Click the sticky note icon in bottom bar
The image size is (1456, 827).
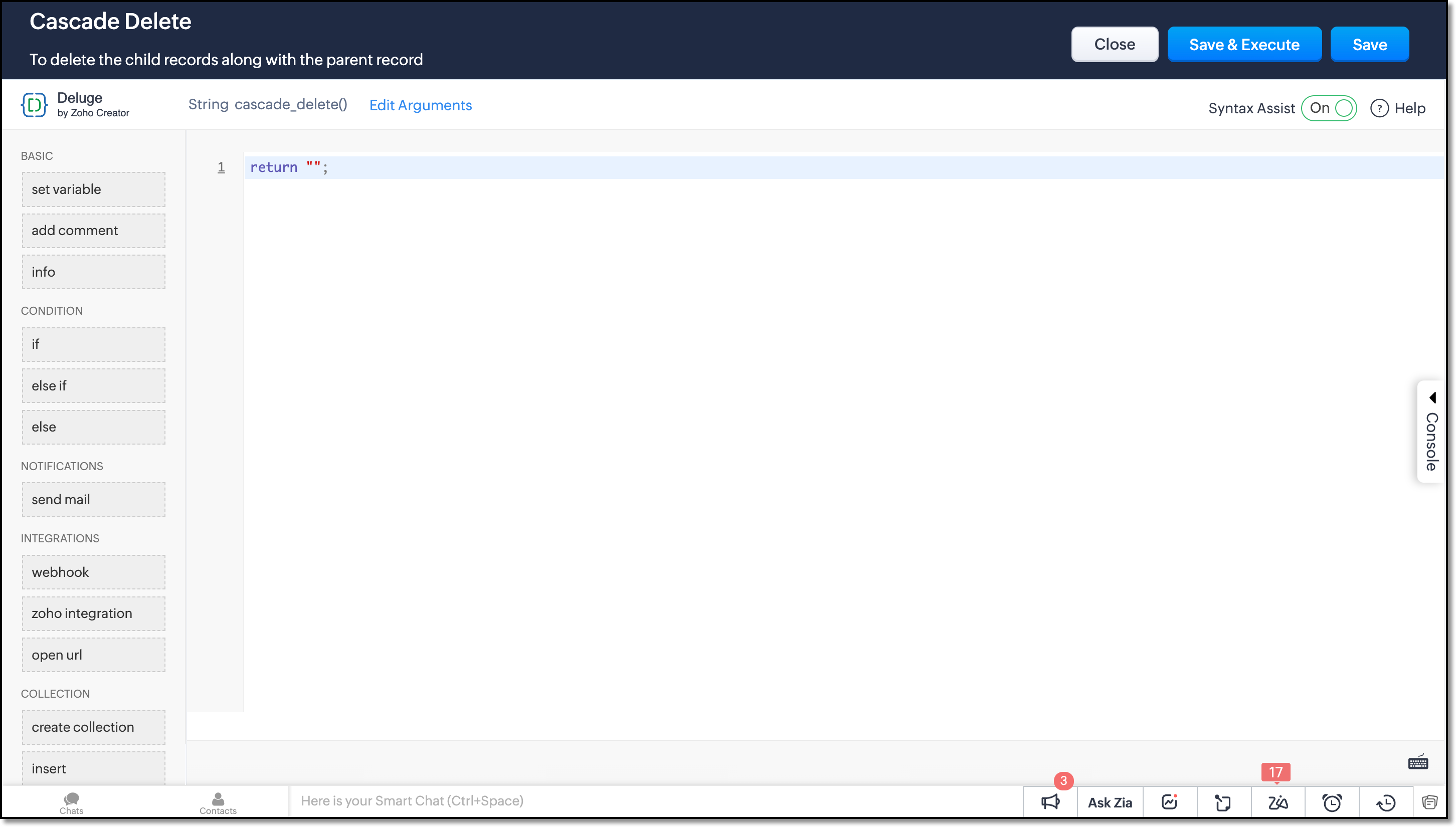pos(1223,802)
